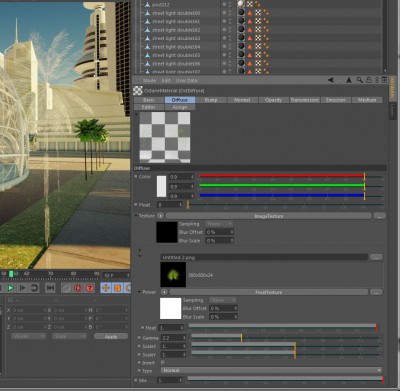The width and height of the screenshot is (400, 391).
Task: Switch to the Opacity tab
Action: coord(273,100)
